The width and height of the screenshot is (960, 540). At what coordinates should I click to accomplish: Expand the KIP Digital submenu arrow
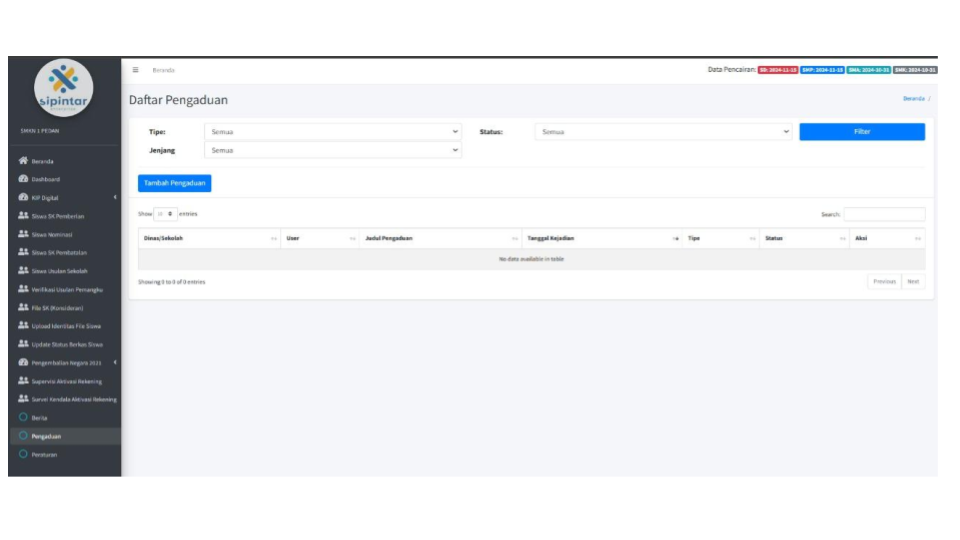(115, 197)
